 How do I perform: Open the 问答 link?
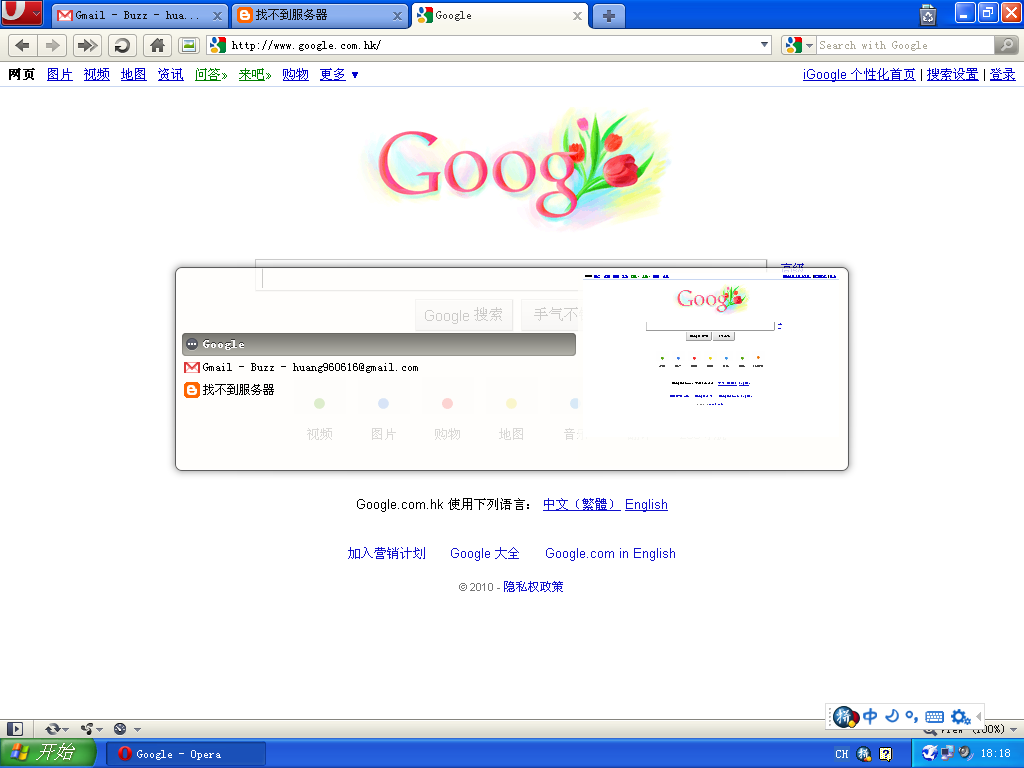coord(211,74)
